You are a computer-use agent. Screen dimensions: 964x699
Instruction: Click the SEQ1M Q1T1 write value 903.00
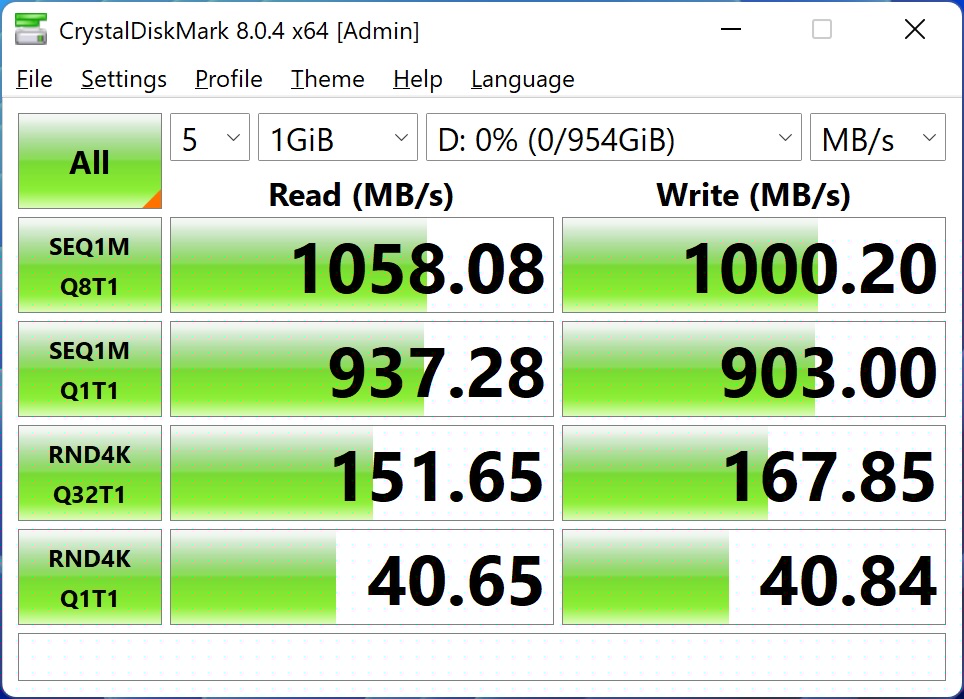pyautogui.click(x=754, y=369)
